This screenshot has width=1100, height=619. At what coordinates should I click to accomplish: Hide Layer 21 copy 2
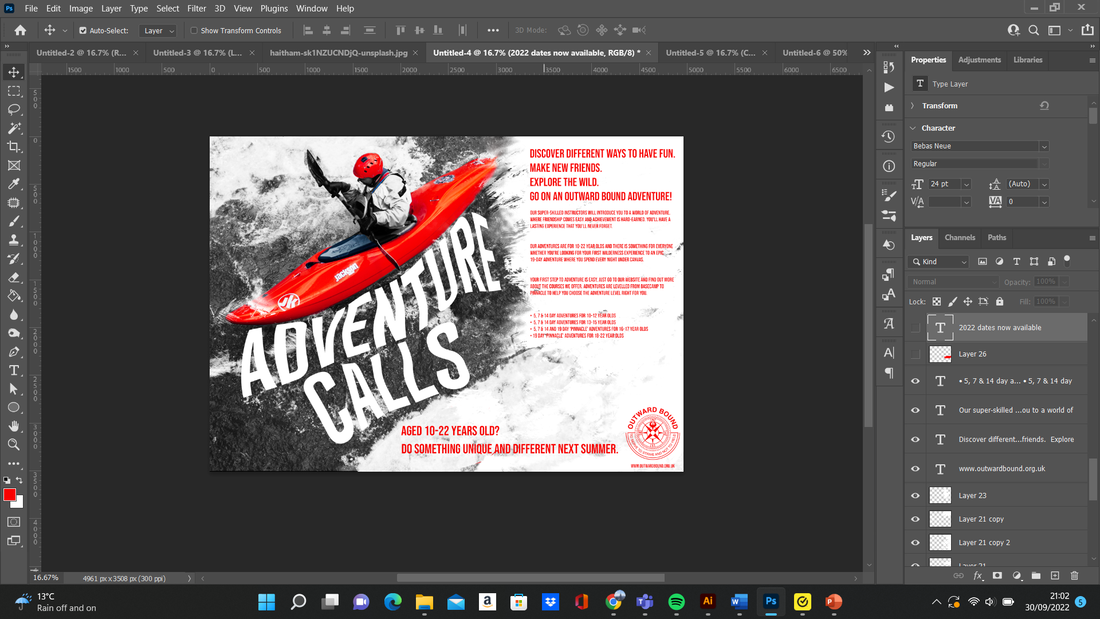pyautogui.click(x=915, y=543)
